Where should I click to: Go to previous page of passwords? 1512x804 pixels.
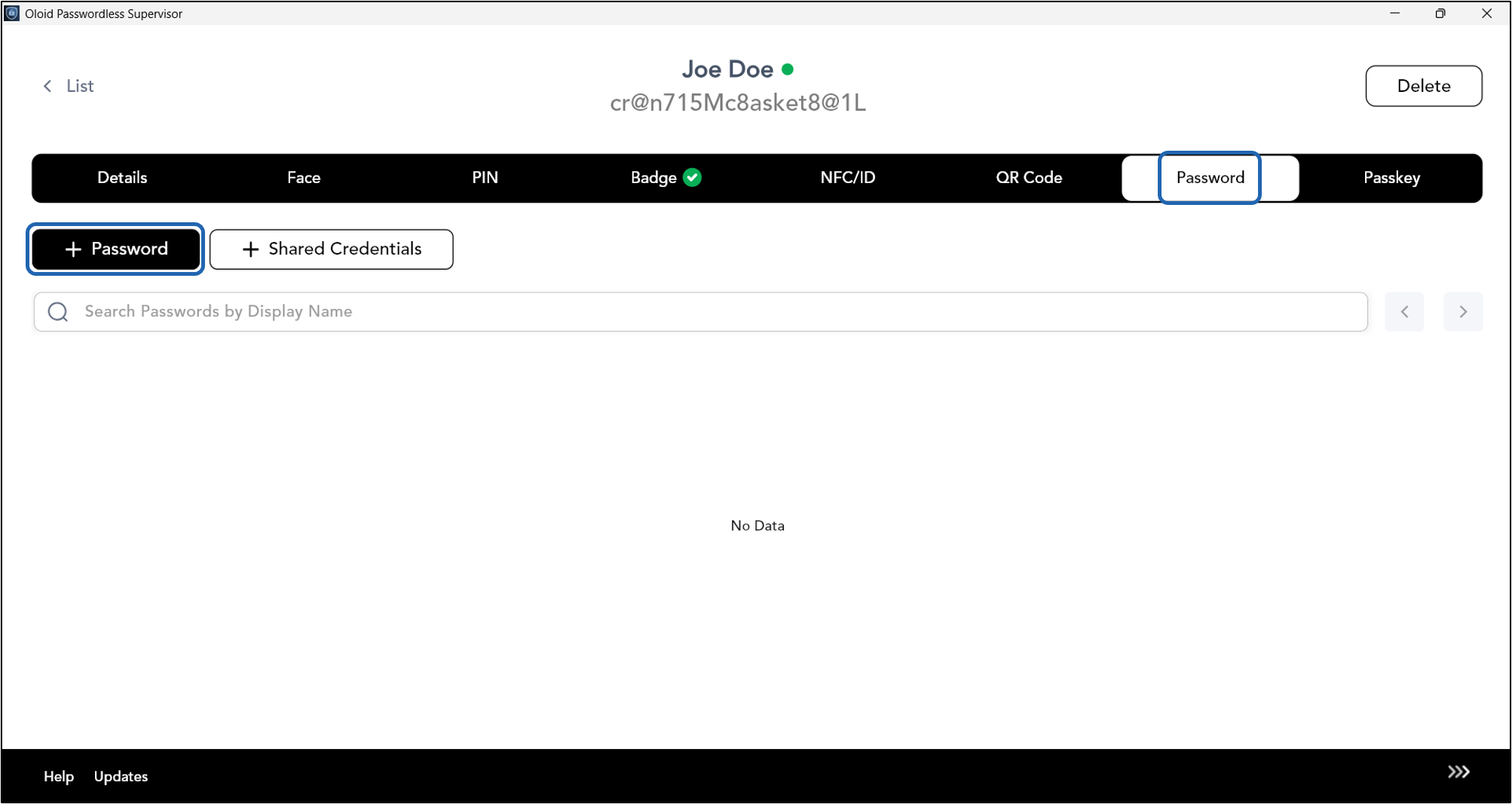(1404, 311)
